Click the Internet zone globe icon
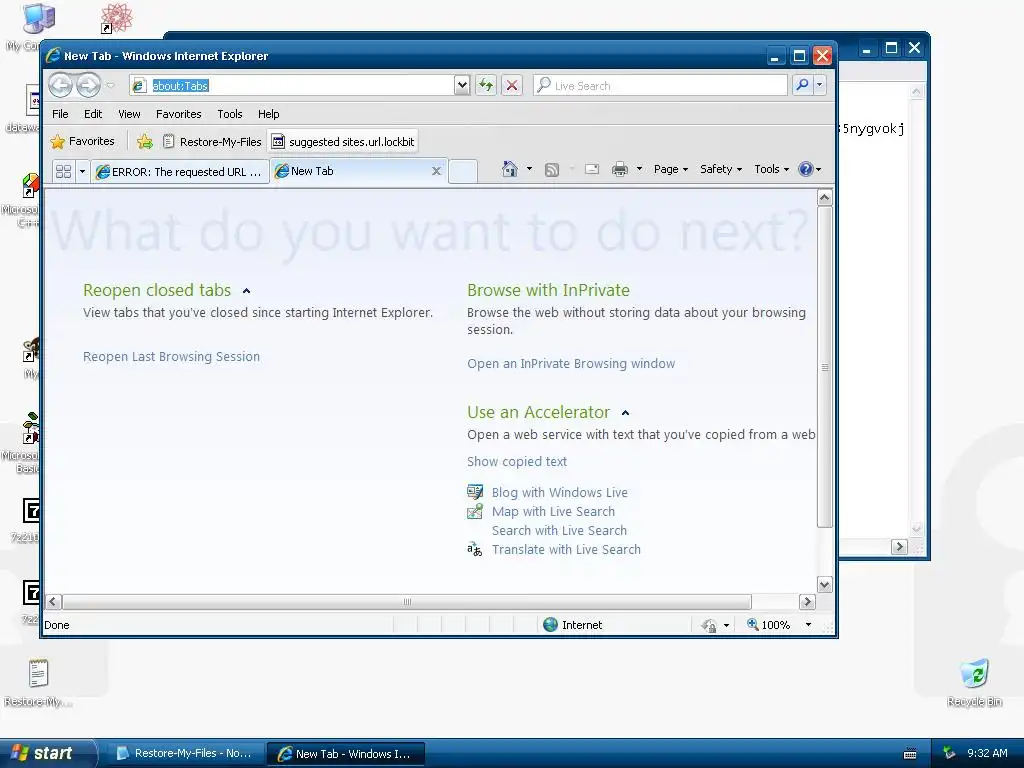This screenshot has width=1024, height=768. [551, 624]
